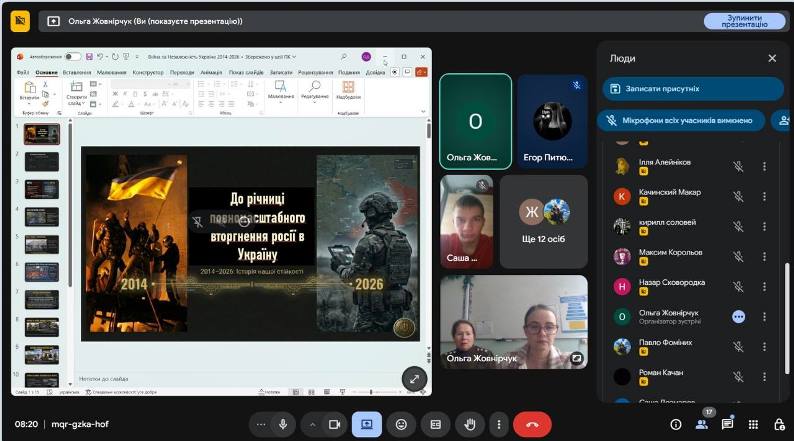Click the Записати присутніх button
This screenshot has width=794, height=441.
(693, 89)
